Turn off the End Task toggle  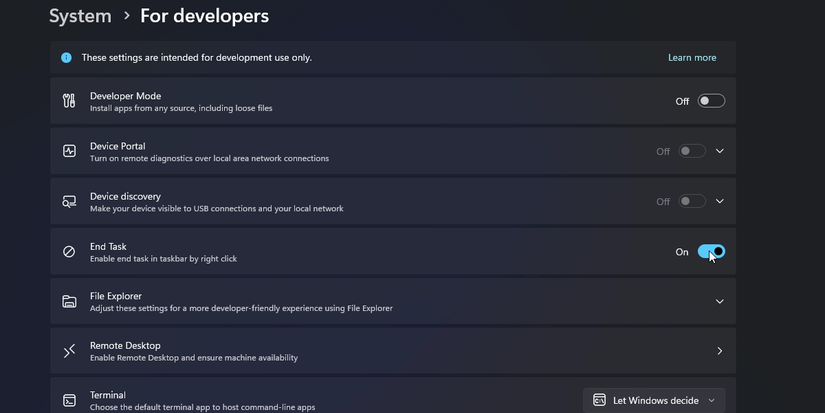coord(711,252)
